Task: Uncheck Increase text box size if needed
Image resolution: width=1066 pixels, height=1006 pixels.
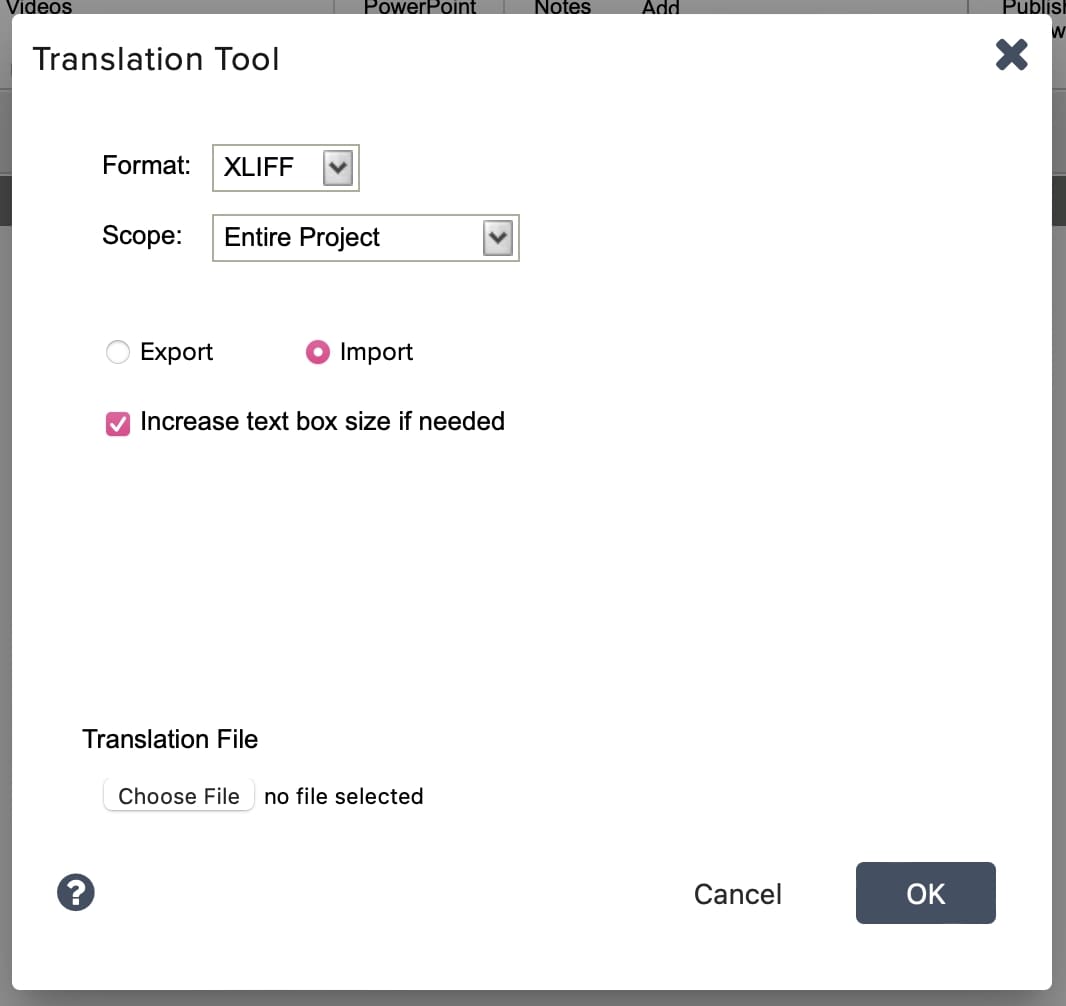Action: 118,423
